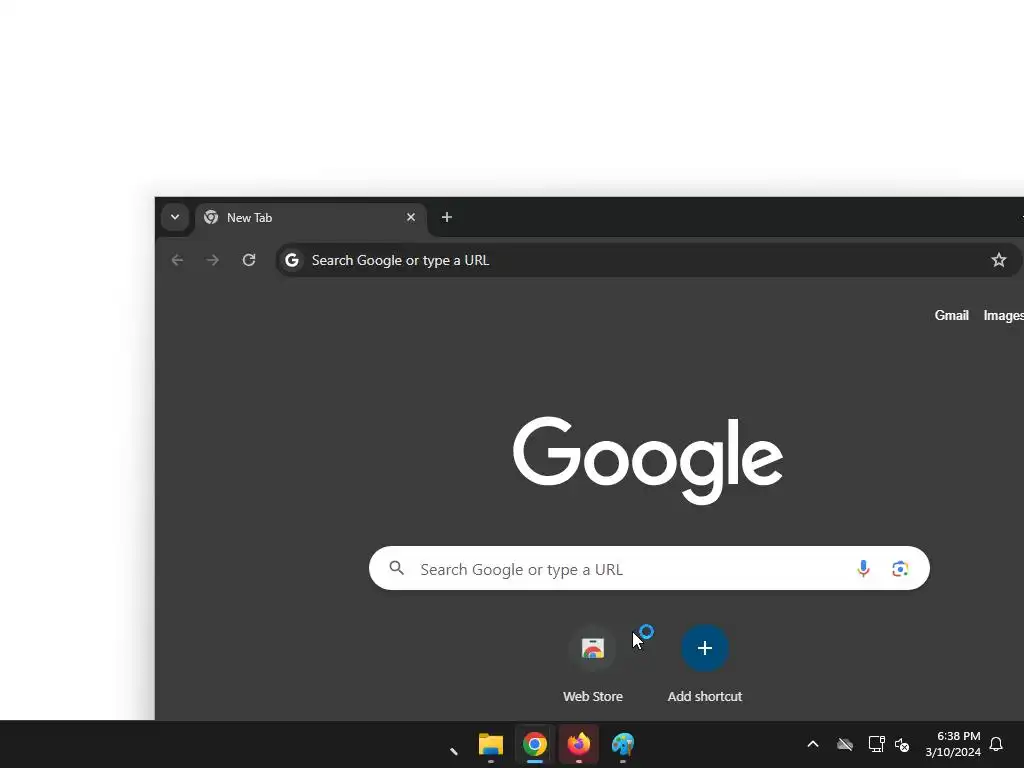Open the Images link
The height and width of the screenshot is (768, 1024).
(x=1004, y=315)
